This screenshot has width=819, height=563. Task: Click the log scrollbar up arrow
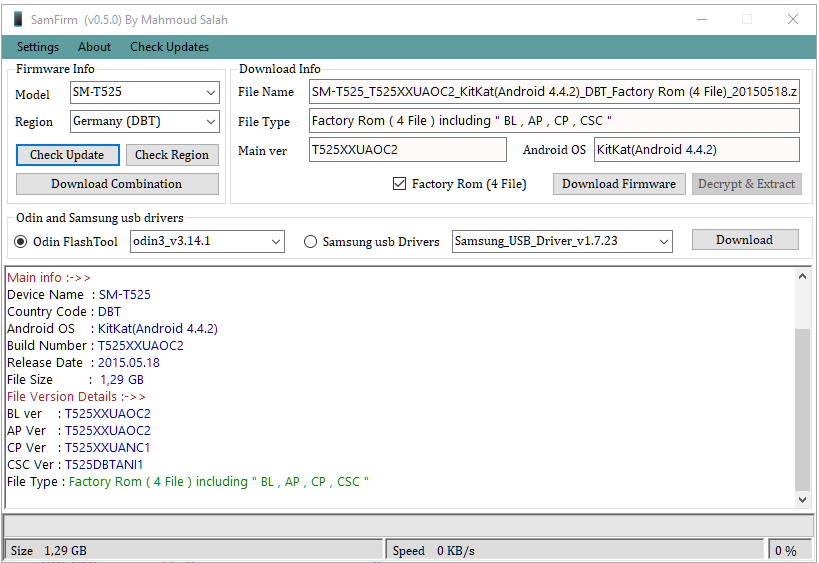pyautogui.click(x=802, y=276)
